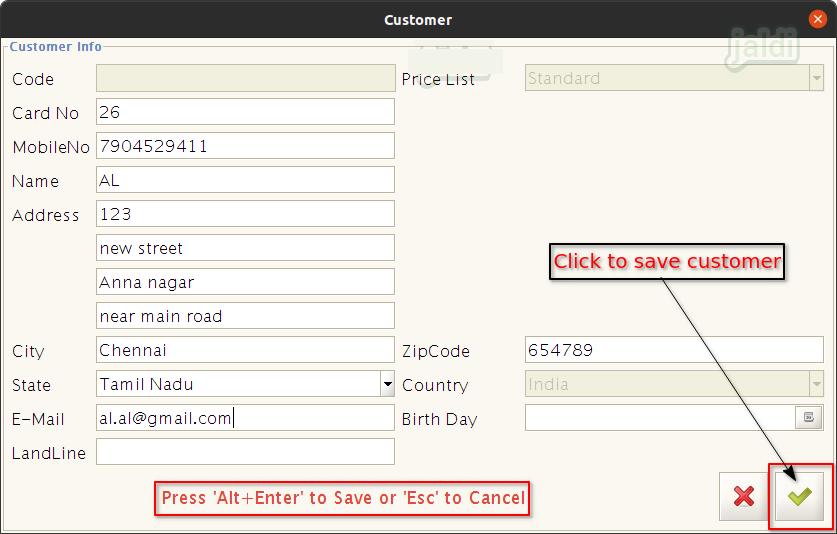Focus the E-Mail input field
Image resolution: width=837 pixels, height=534 pixels.
click(246, 418)
